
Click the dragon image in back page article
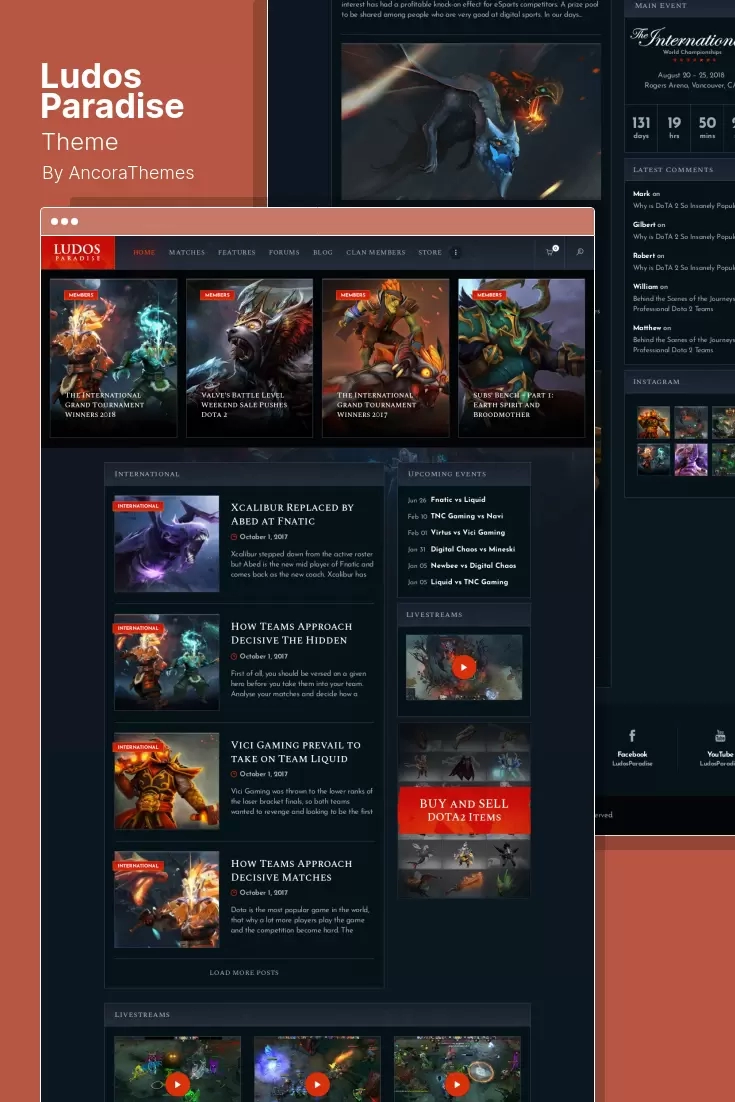coord(471,122)
